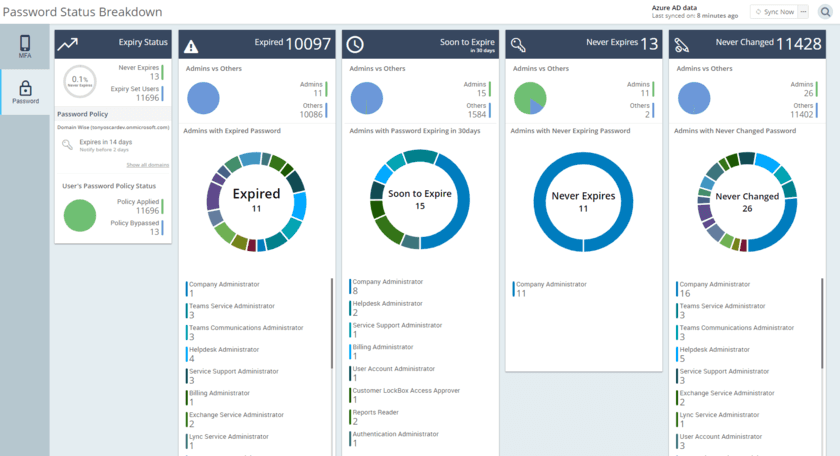Click the Soon to Expire clock icon

[x=355, y=45]
